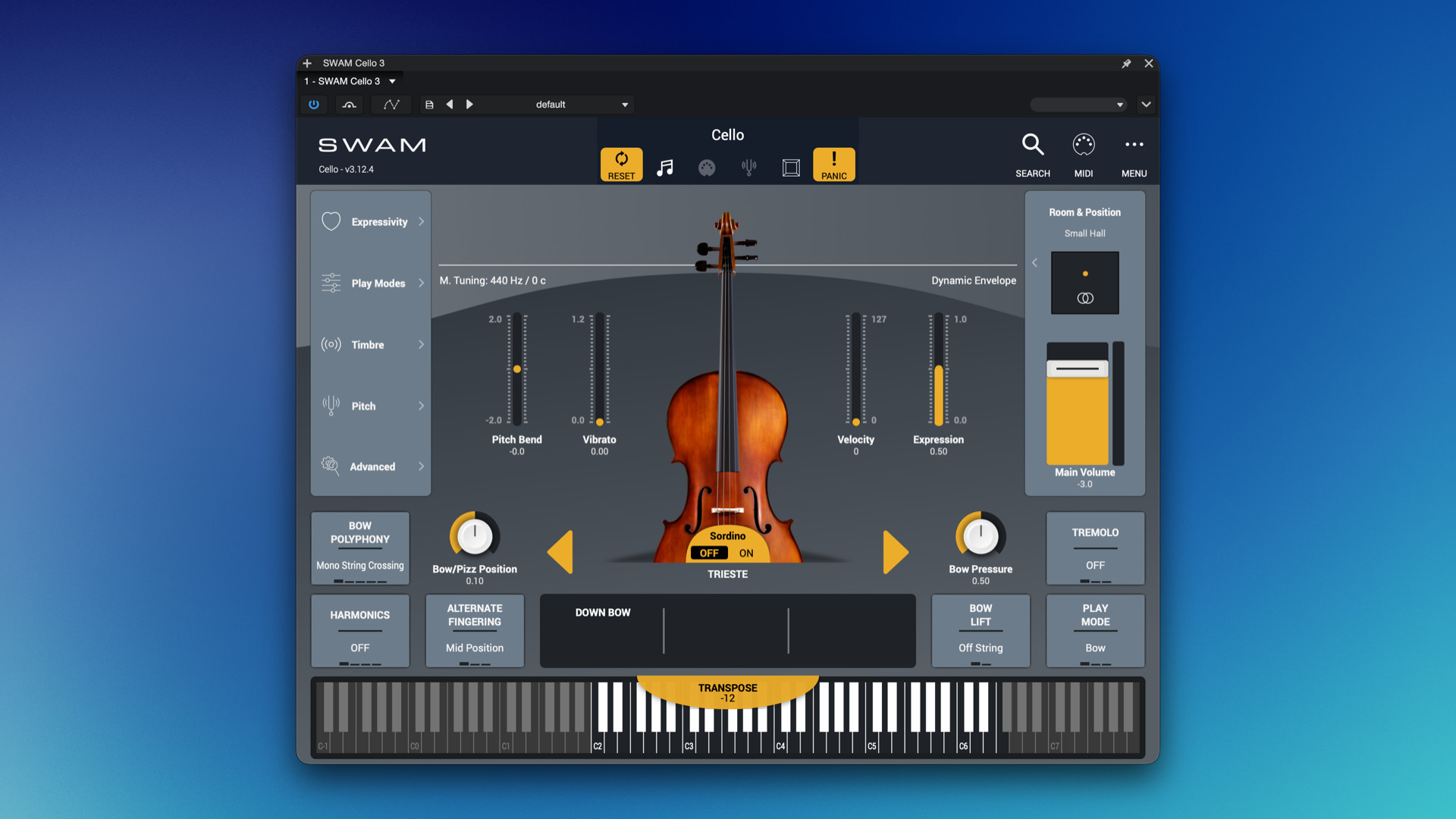Image resolution: width=1456 pixels, height=819 pixels.
Task: Click the save preset icon
Action: (429, 105)
